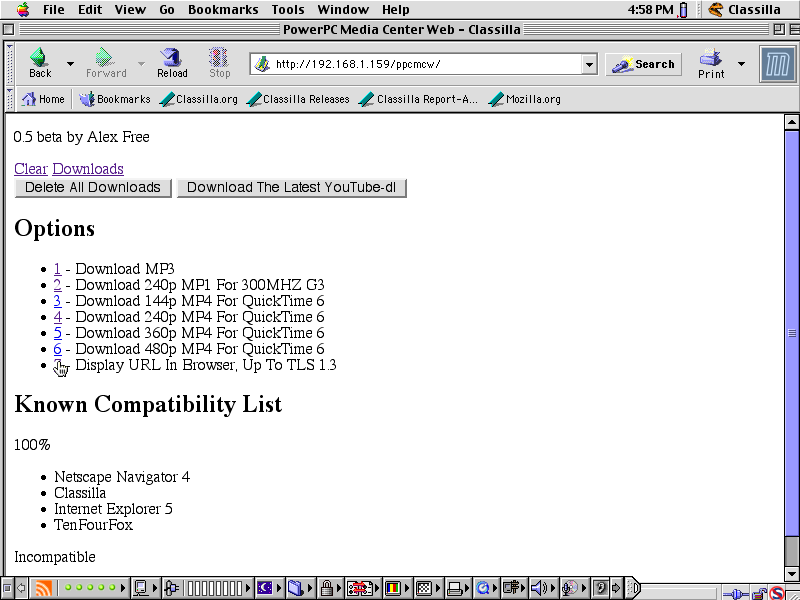This screenshot has width=800, height=600.
Task: Open the Go menu
Action: 167,10
